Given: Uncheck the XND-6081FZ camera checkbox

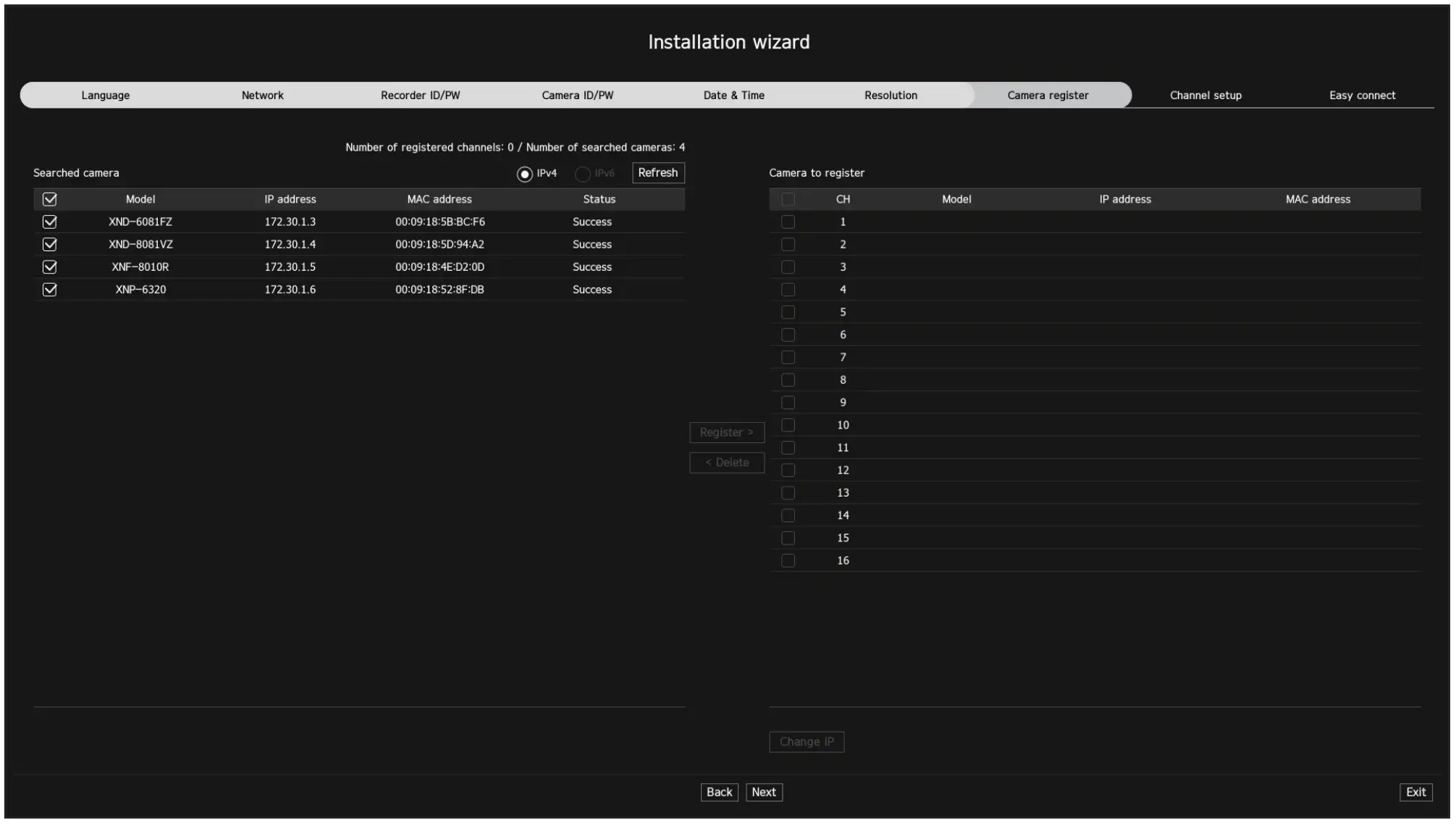Looking at the screenshot, I should click(49, 222).
